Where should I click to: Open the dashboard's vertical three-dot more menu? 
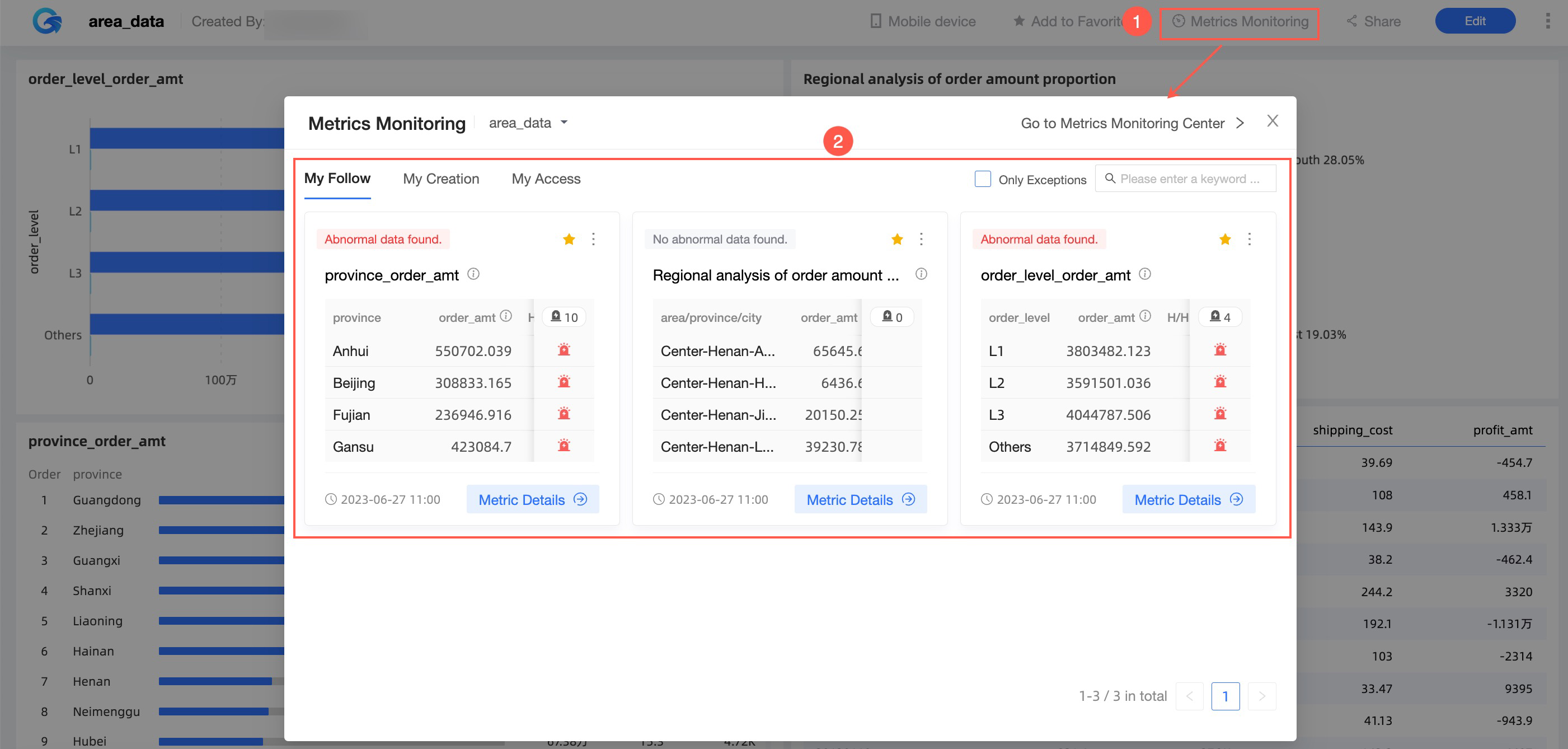point(1547,21)
